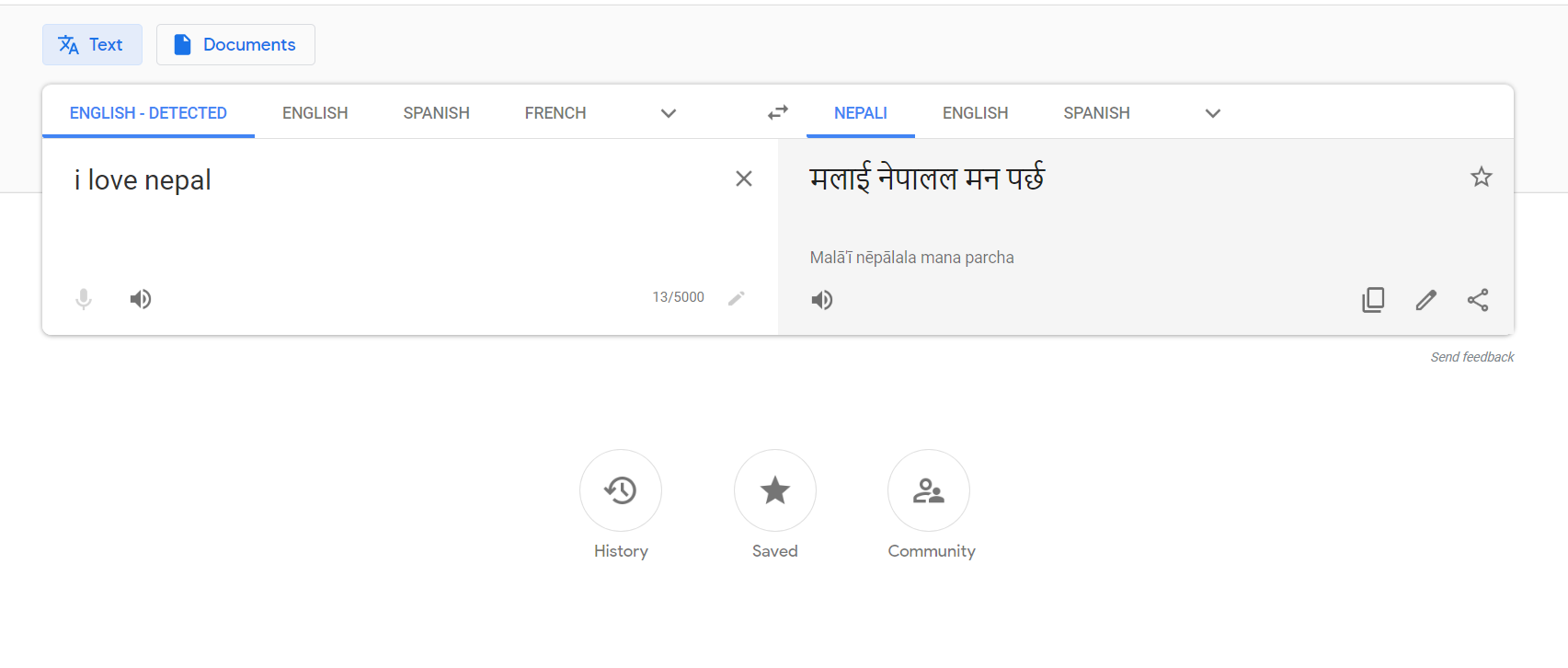Image resolution: width=1568 pixels, height=668 pixels.
Task: Select Nepali target language tab
Action: click(861, 112)
